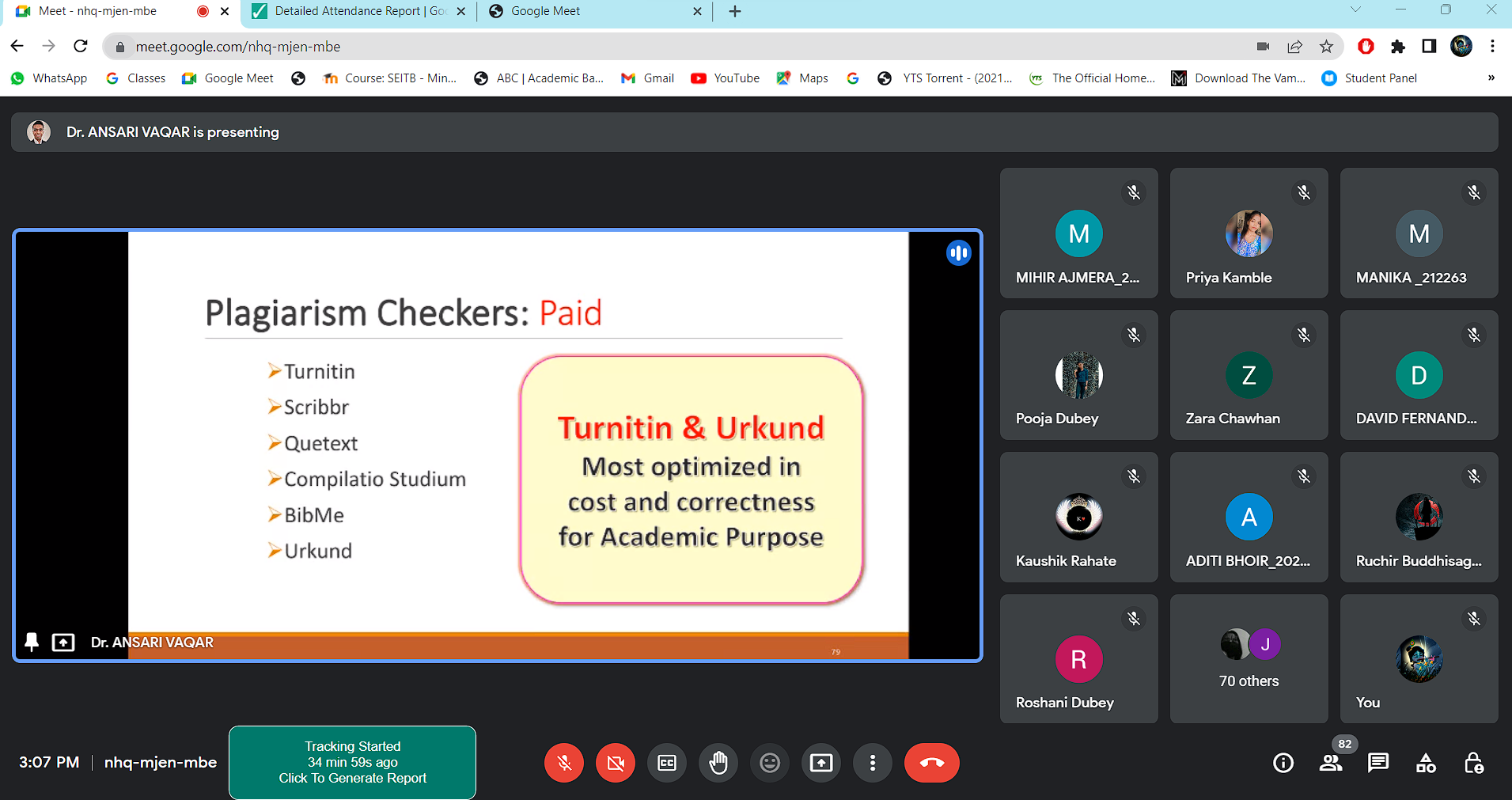Go back to previous page
Screen dimensions: 1512x800
pyautogui.click(x=17, y=46)
